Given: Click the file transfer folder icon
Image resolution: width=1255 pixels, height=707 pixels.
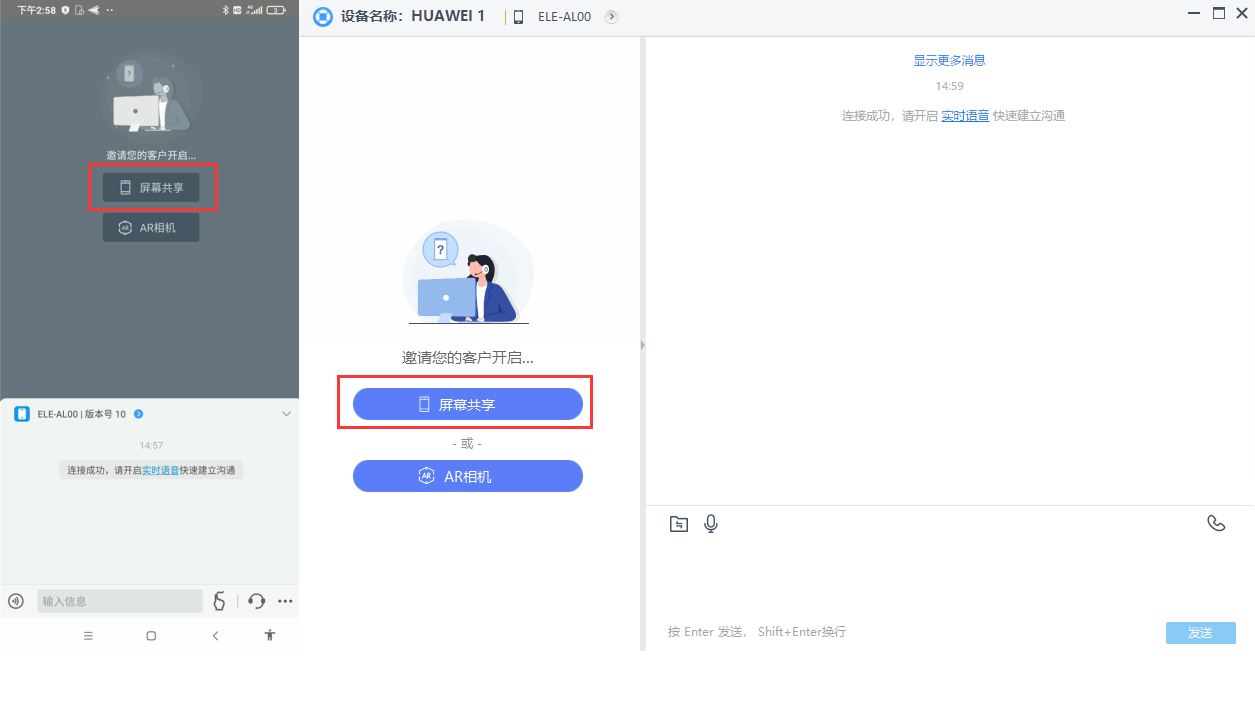Looking at the screenshot, I should [679, 523].
